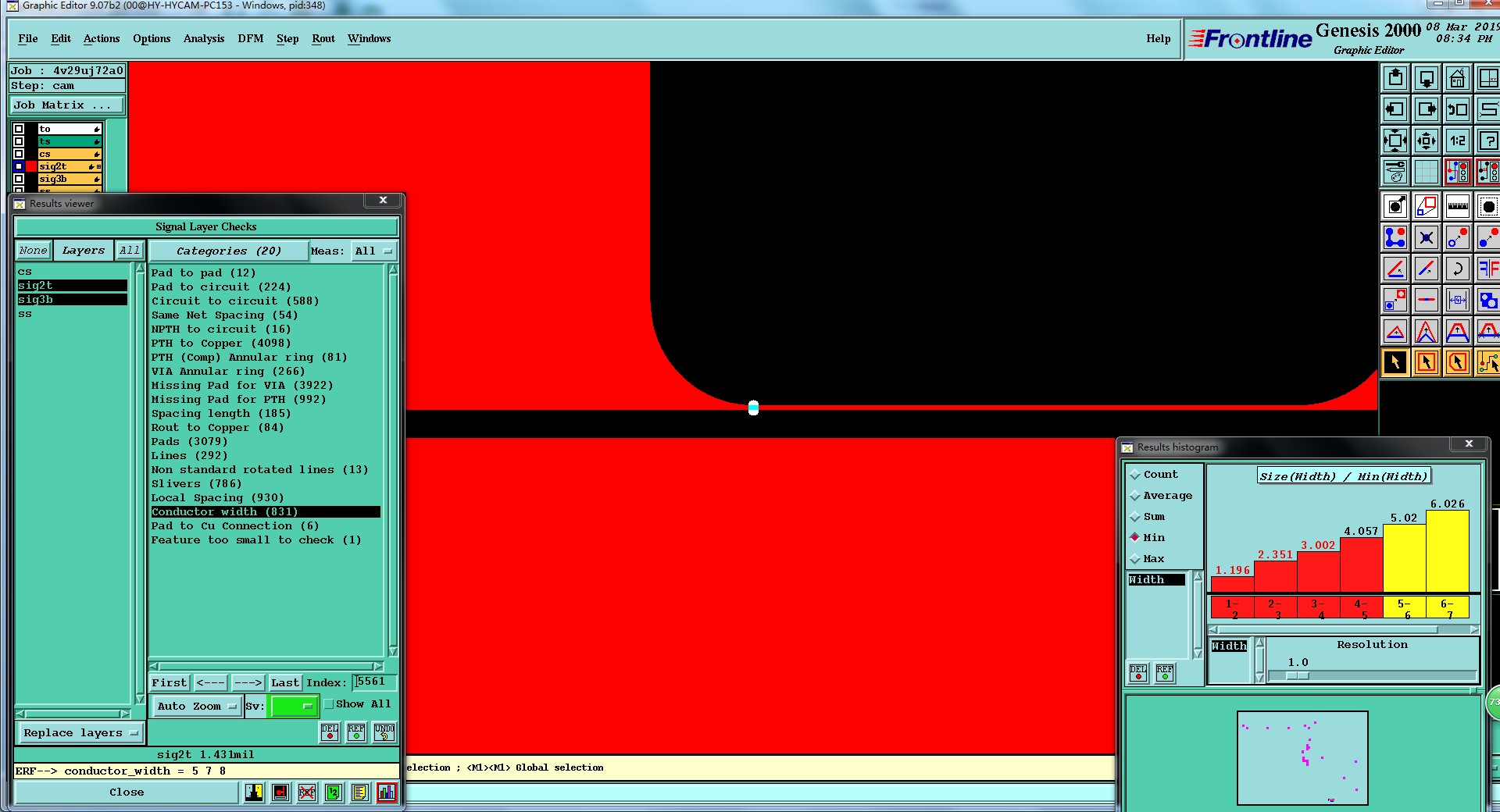Screen dimensions: 1500x812
Task: Click the 1-2 red histogram range cell
Action: (x=1233, y=608)
